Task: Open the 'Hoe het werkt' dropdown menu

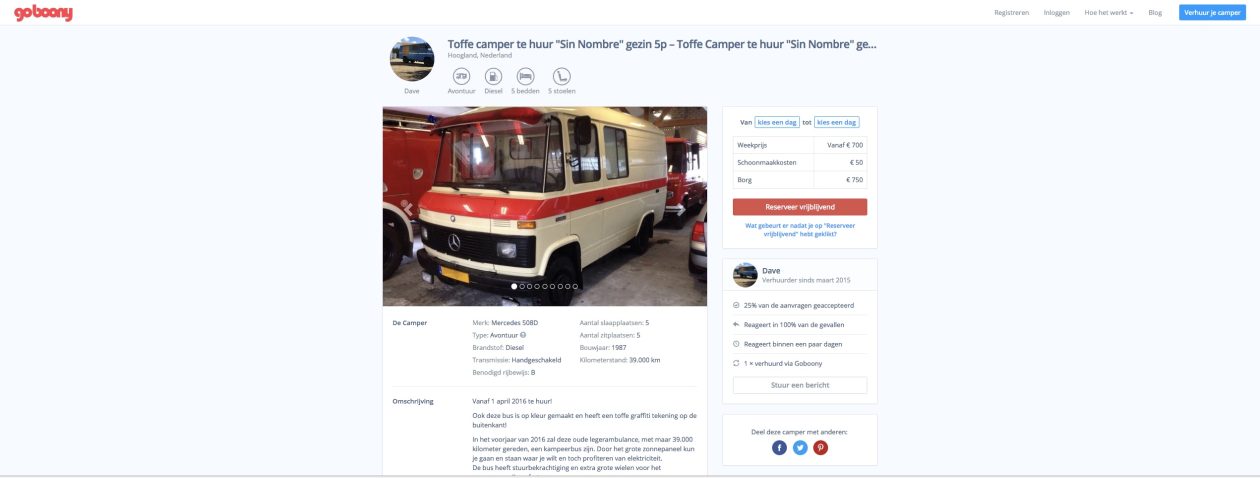Action: [x=1109, y=13]
